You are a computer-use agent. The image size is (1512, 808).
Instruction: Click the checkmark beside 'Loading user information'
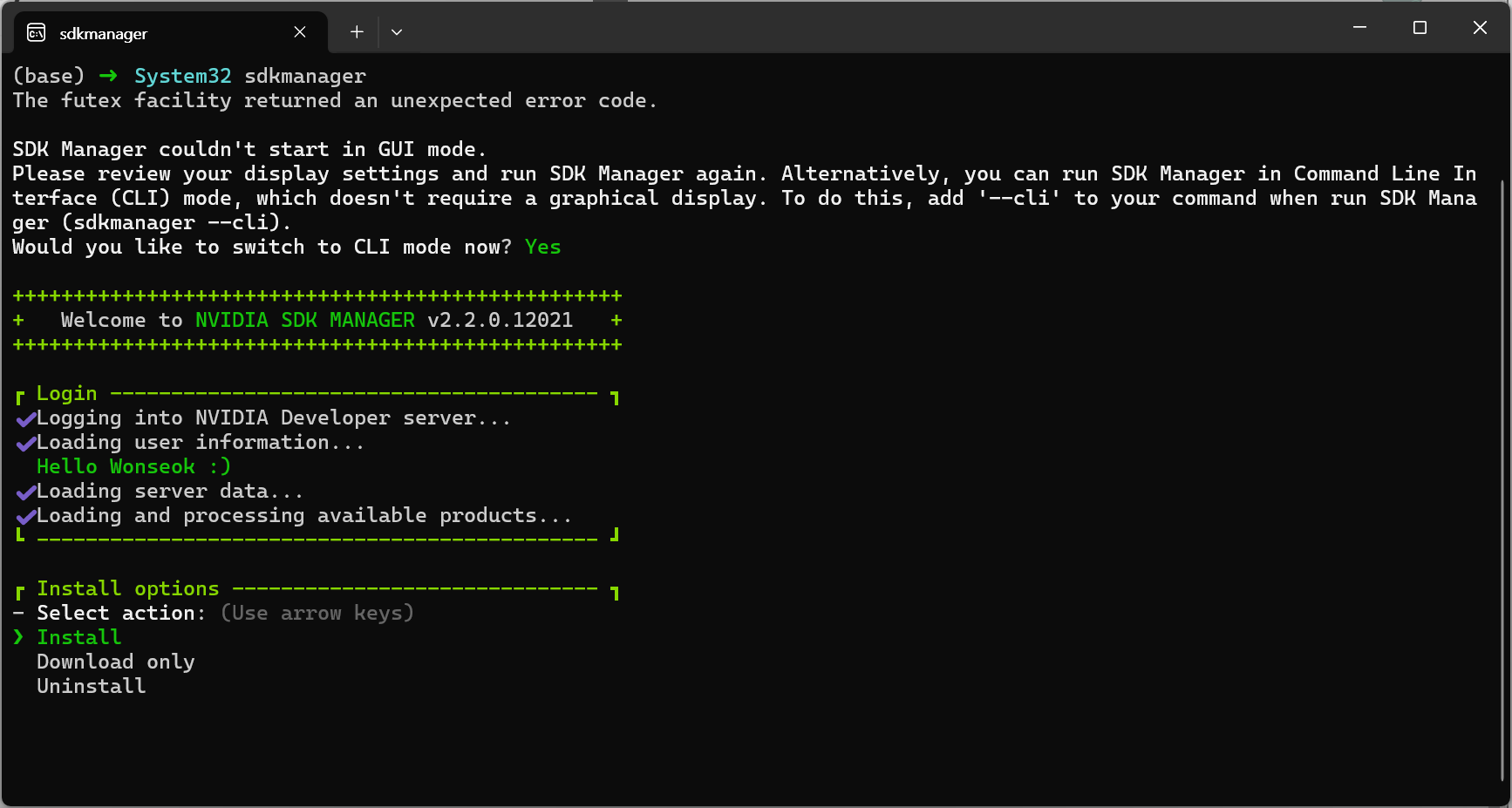coord(26,444)
